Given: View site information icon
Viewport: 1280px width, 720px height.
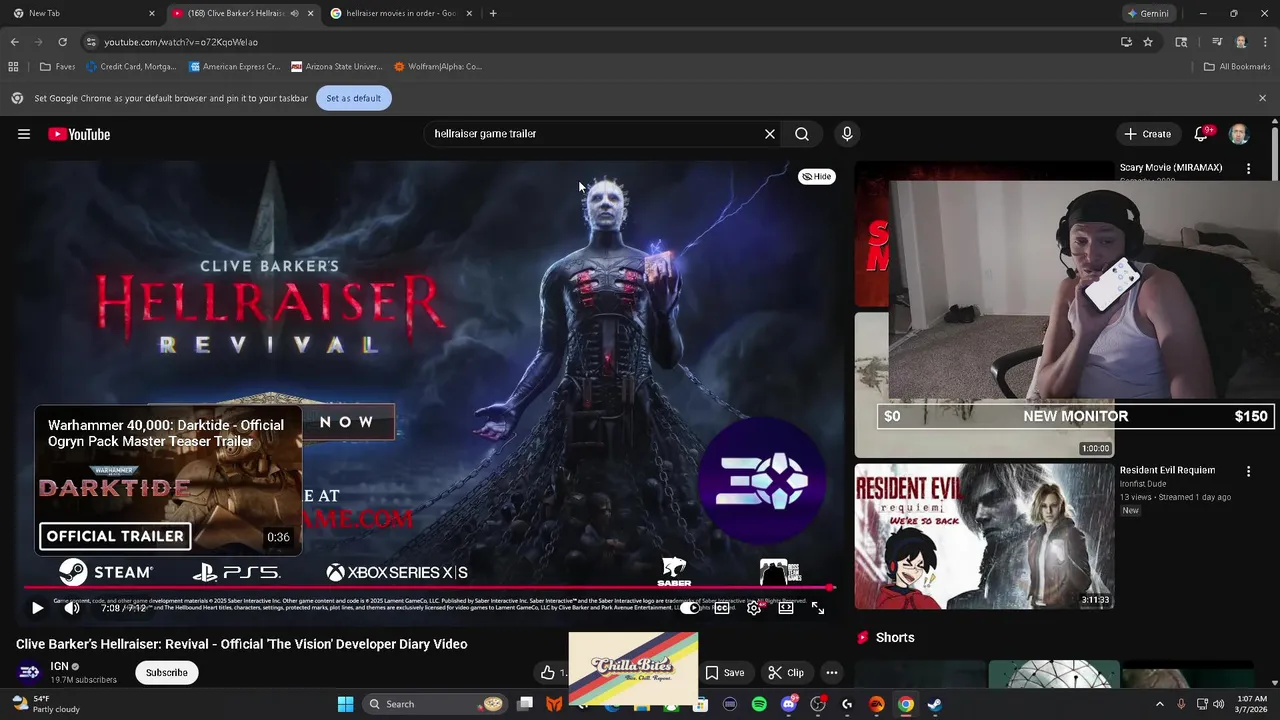Looking at the screenshot, I should (x=91, y=42).
